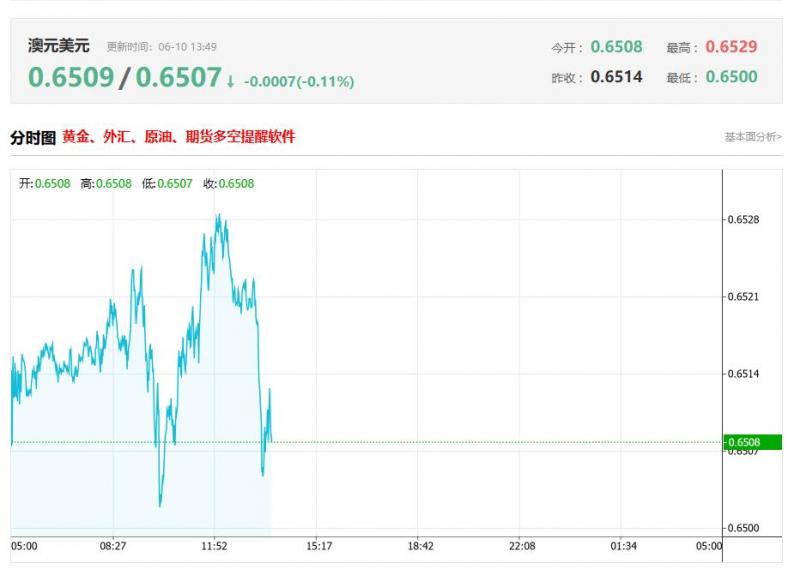The image size is (800, 587).
Task: Click chart legend 低:0.6507
Action: [167, 184]
